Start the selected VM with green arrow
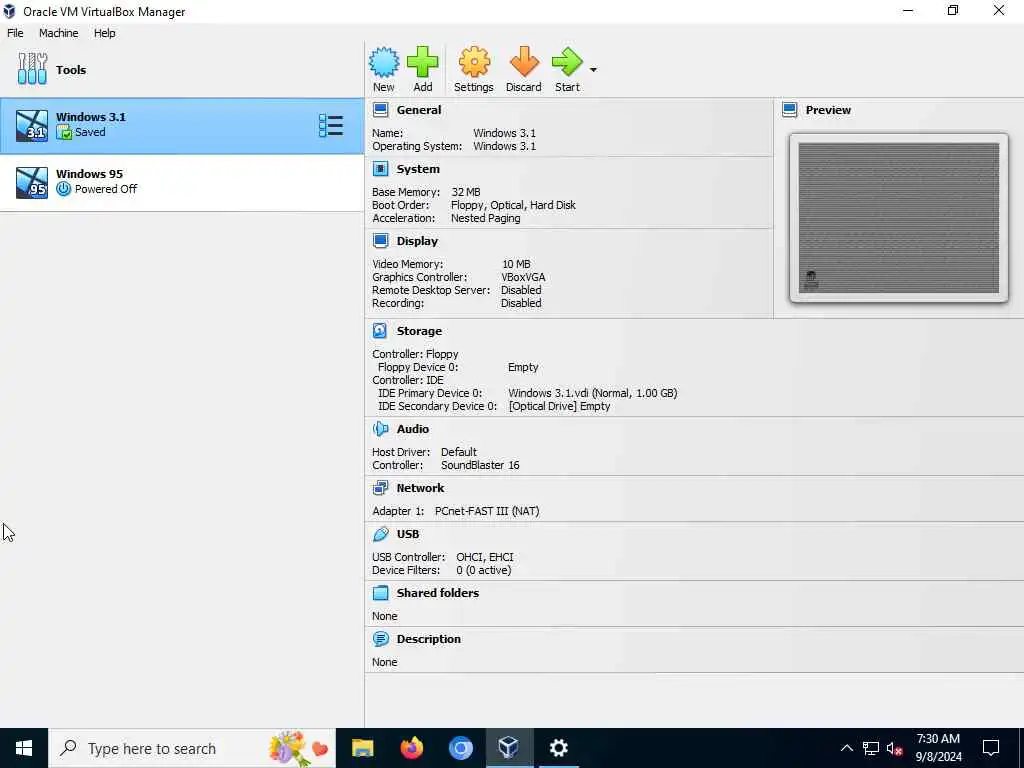This screenshot has width=1024, height=768. [567, 63]
